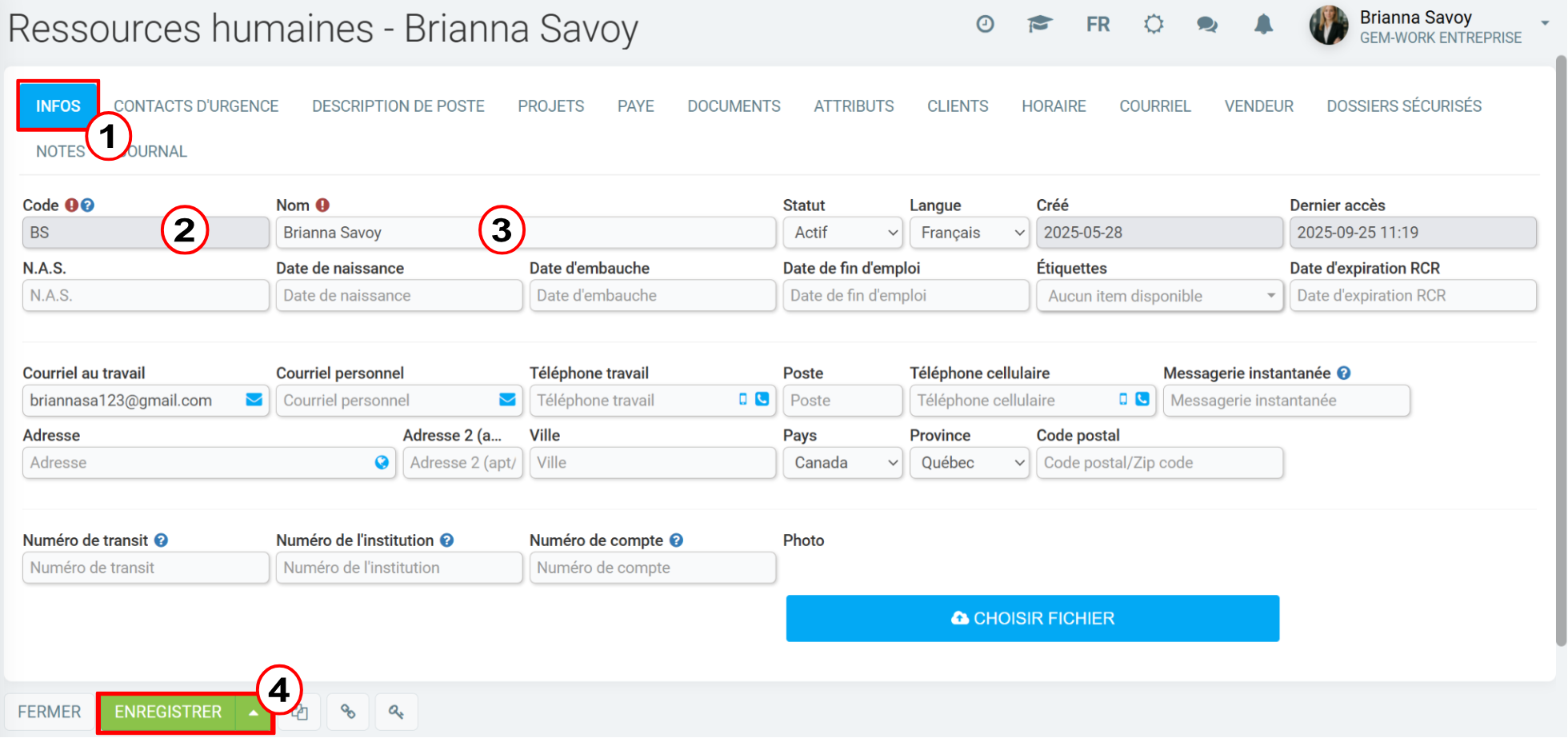Image resolution: width=1568 pixels, height=738 pixels.
Task: Click the N.A.S. input field
Action: [146, 296]
